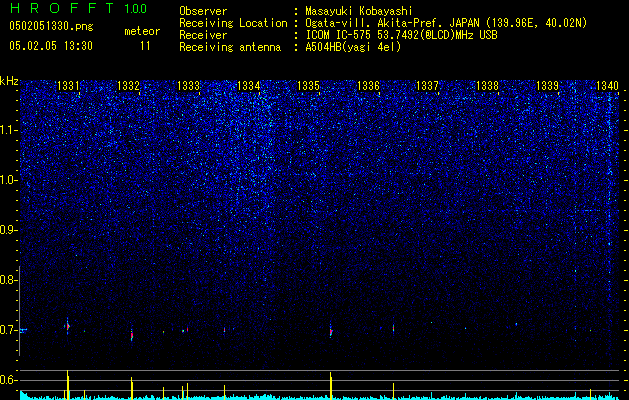Click the date stamp 05.02.05 13:30

[51, 46]
